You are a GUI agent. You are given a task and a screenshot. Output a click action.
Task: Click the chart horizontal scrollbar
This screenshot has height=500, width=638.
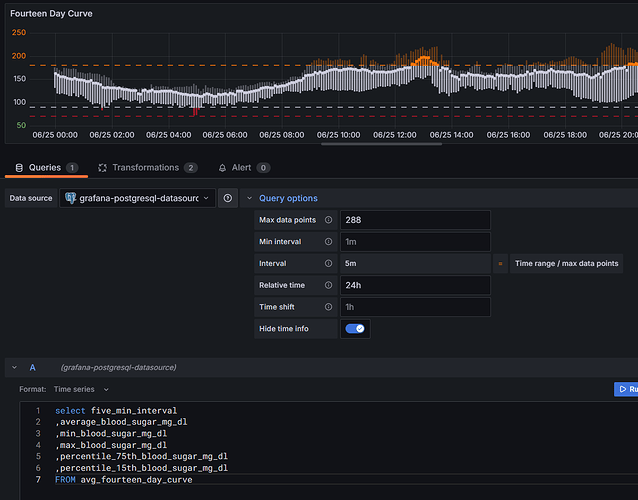pyautogui.click(x=381, y=144)
